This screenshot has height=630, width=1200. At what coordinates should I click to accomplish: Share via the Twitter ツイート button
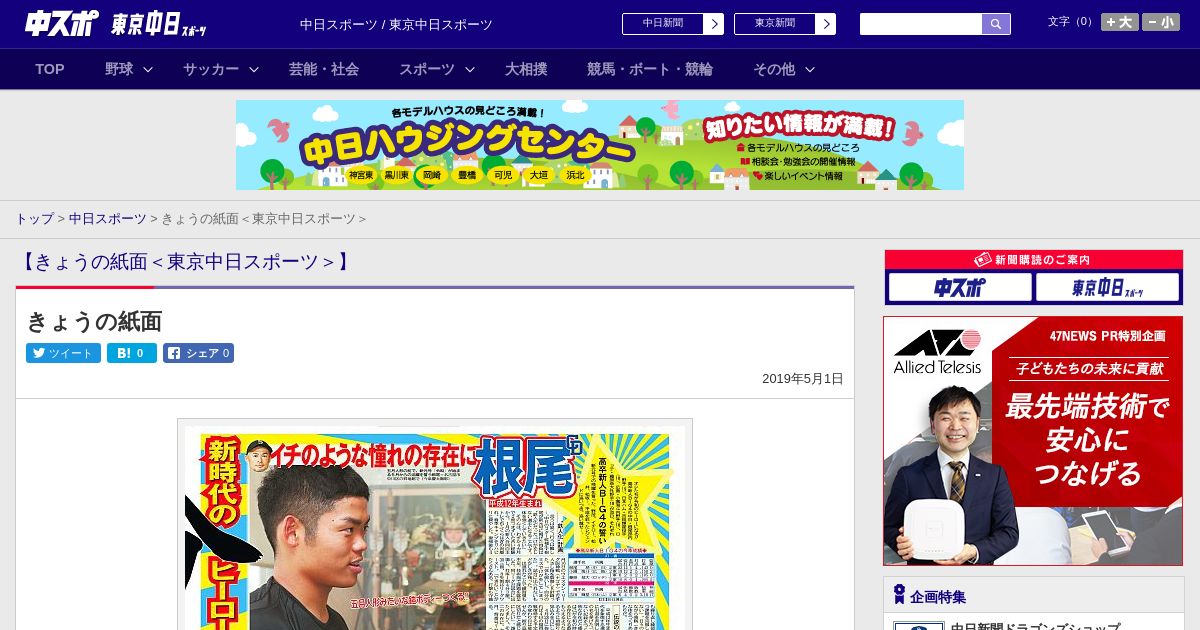pos(63,353)
